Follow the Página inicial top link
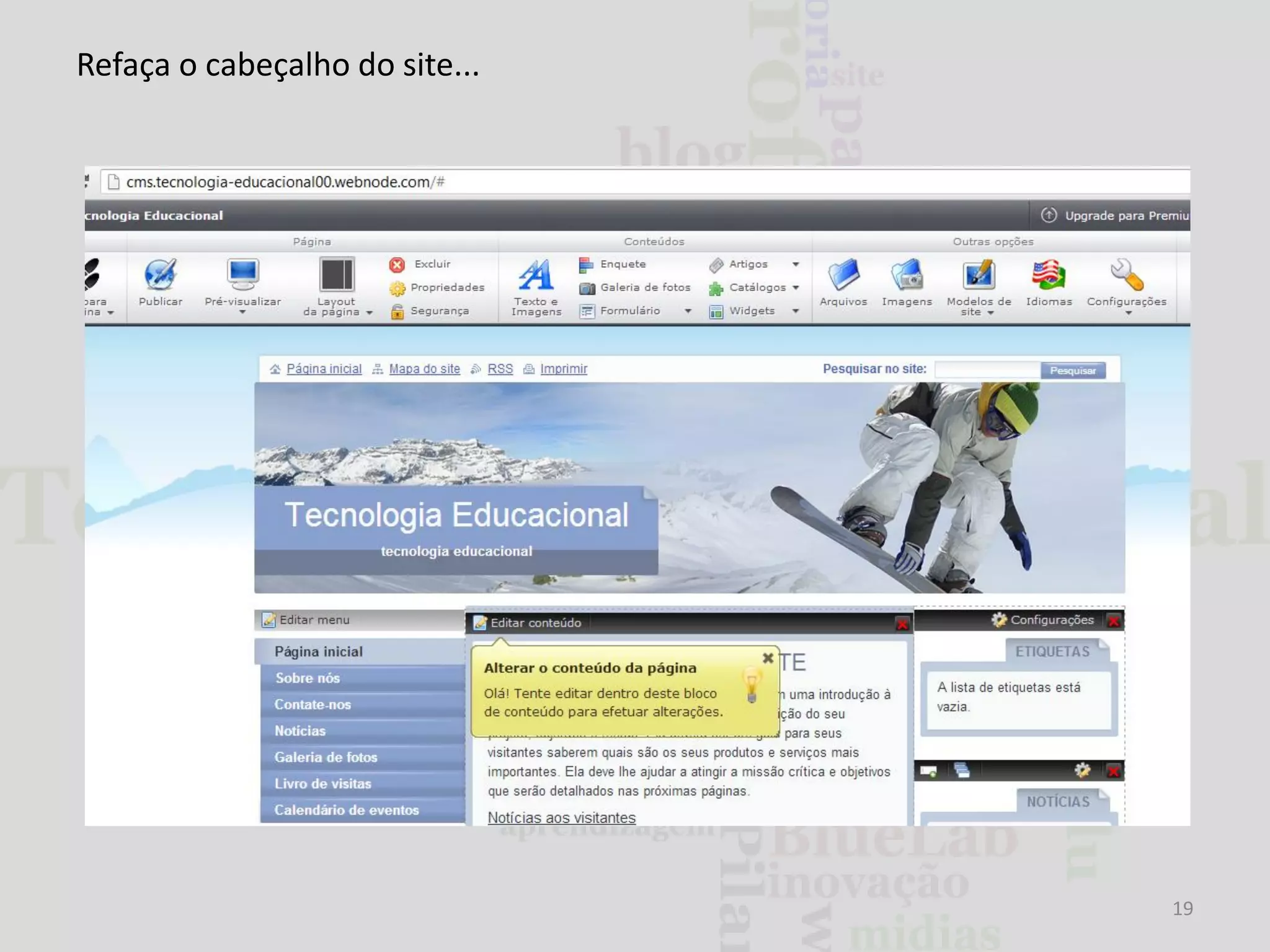The width and height of the screenshot is (1270, 952). (324, 369)
